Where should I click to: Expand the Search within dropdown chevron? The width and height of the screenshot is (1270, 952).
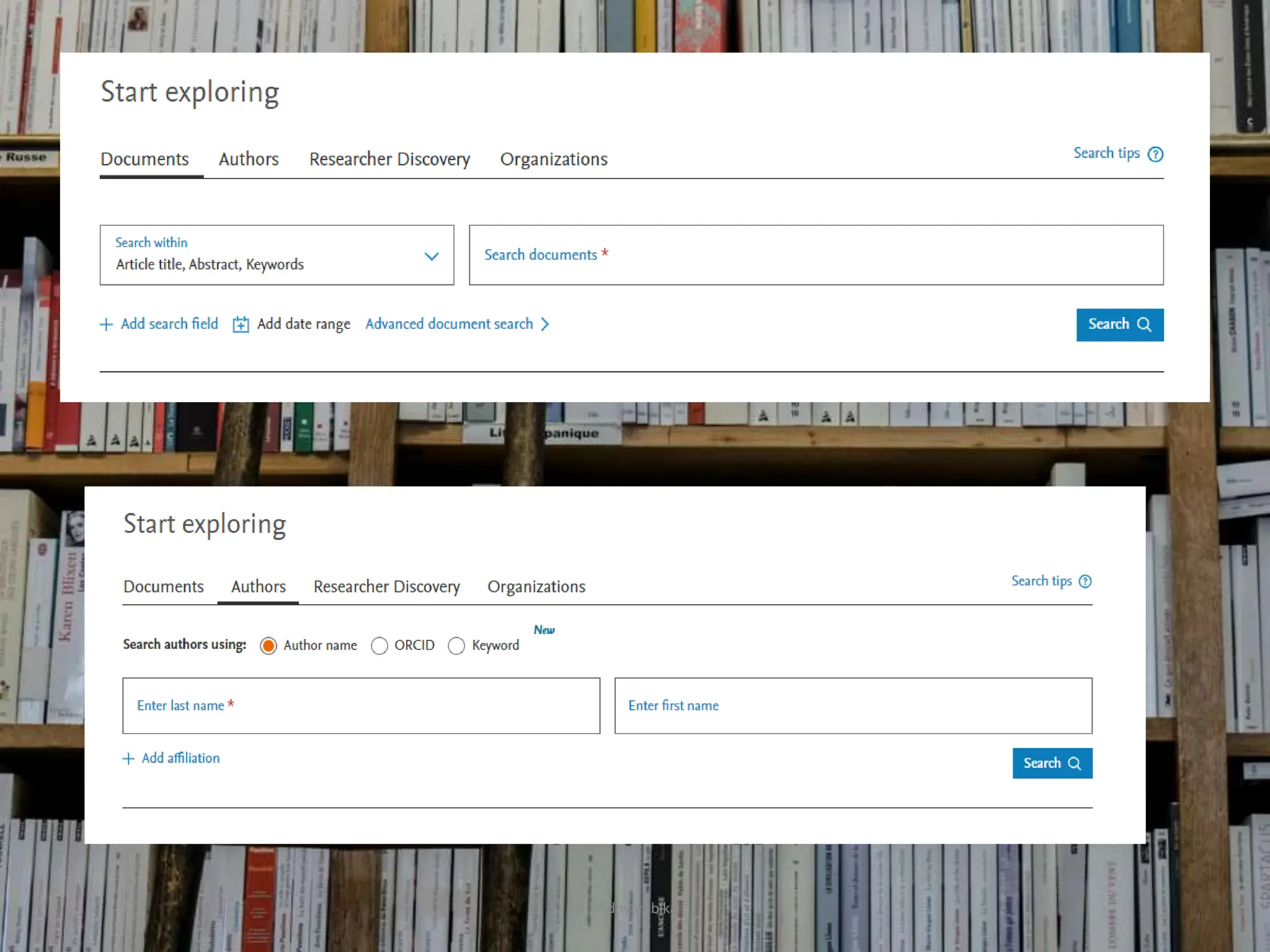tap(432, 256)
